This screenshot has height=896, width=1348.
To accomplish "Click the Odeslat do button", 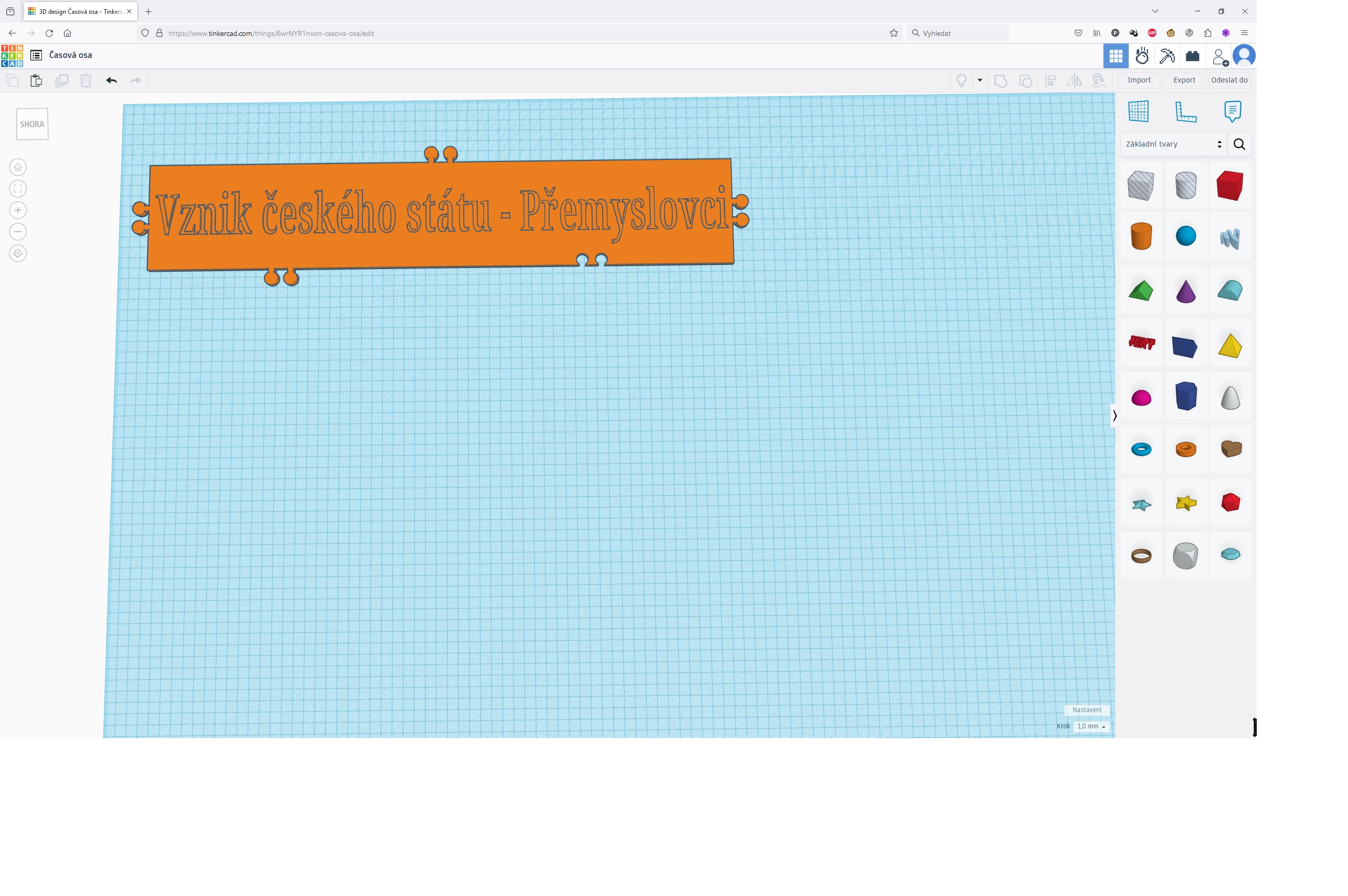I will point(1229,80).
